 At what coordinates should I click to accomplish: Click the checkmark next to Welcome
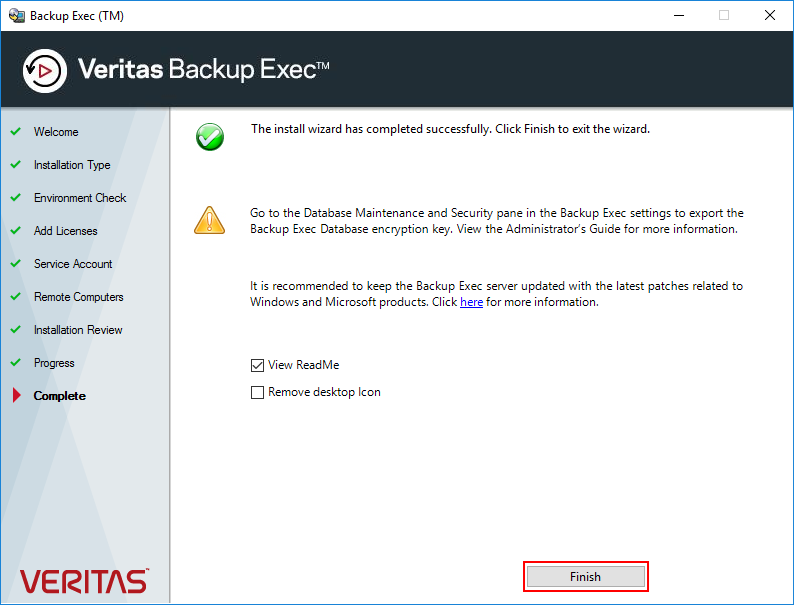(16, 131)
